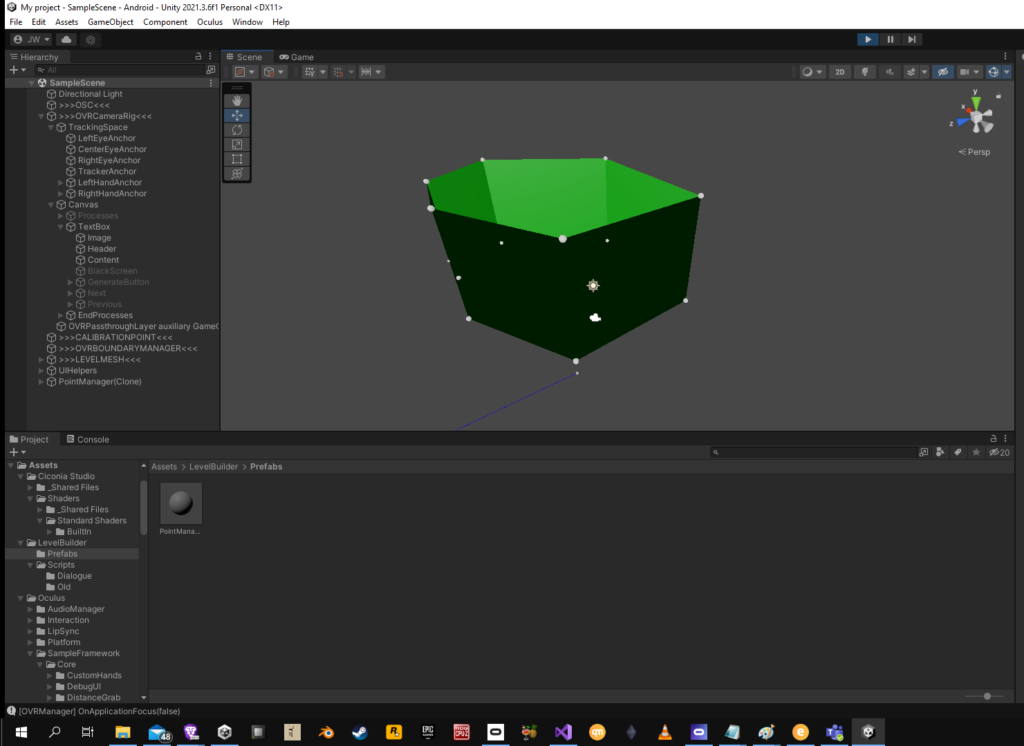This screenshot has height=746, width=1024.
Task: Open Hierarchy panel options menu
Action: pyautogui.click(x=210, y=57)
